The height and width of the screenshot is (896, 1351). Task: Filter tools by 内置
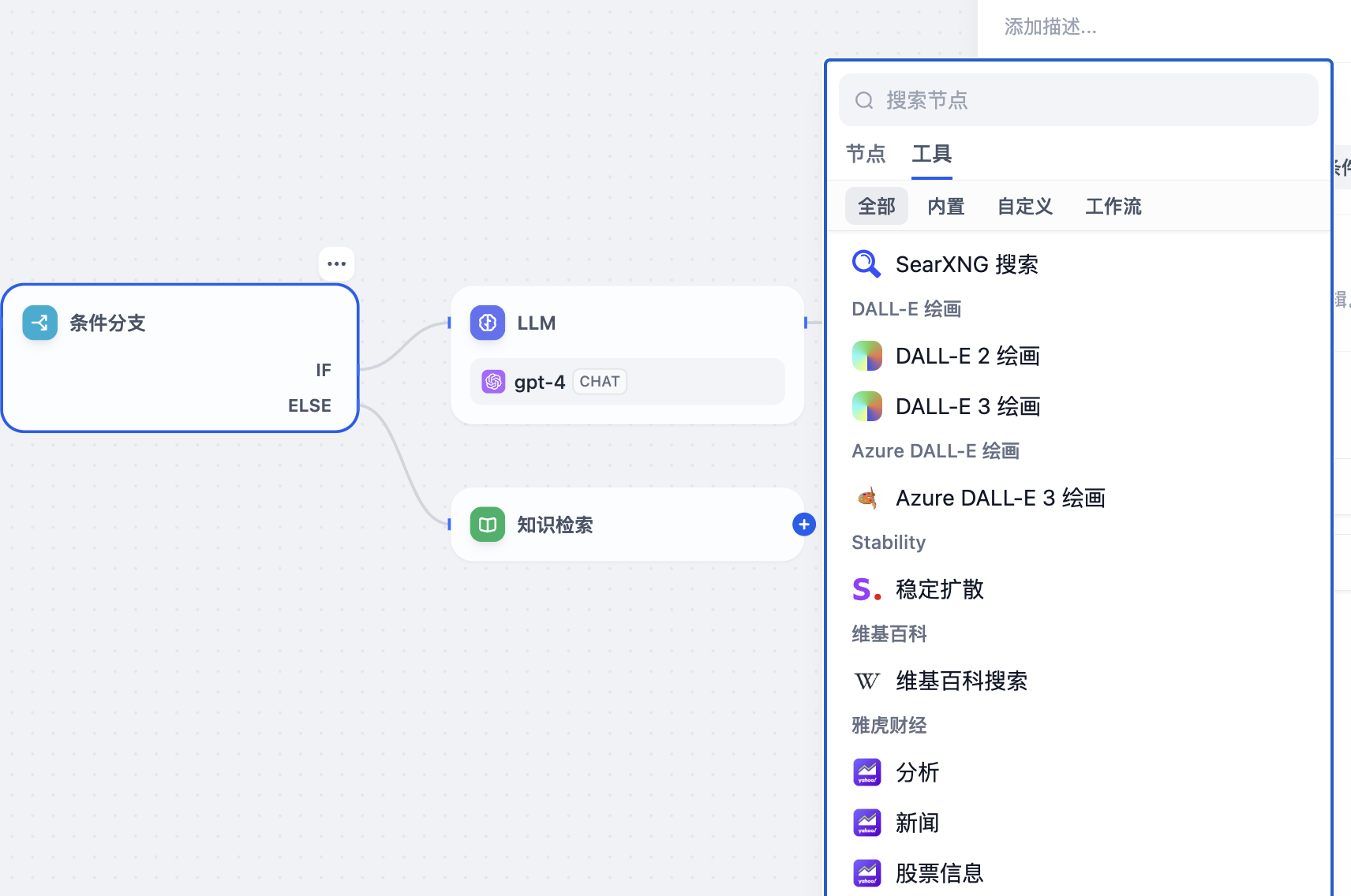(945, 207)
